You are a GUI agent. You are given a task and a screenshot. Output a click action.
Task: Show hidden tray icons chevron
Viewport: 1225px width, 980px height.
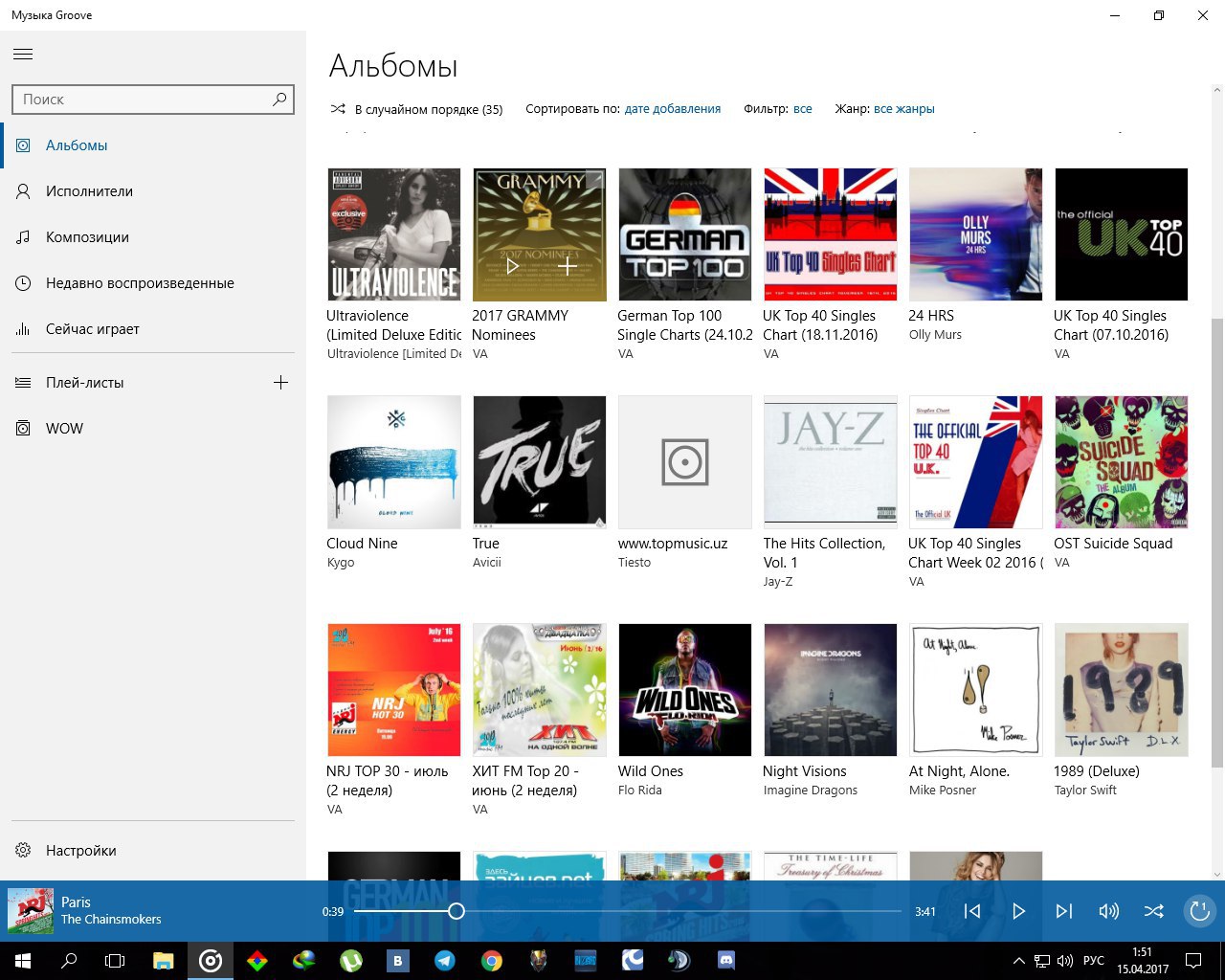coord(1019,961)
